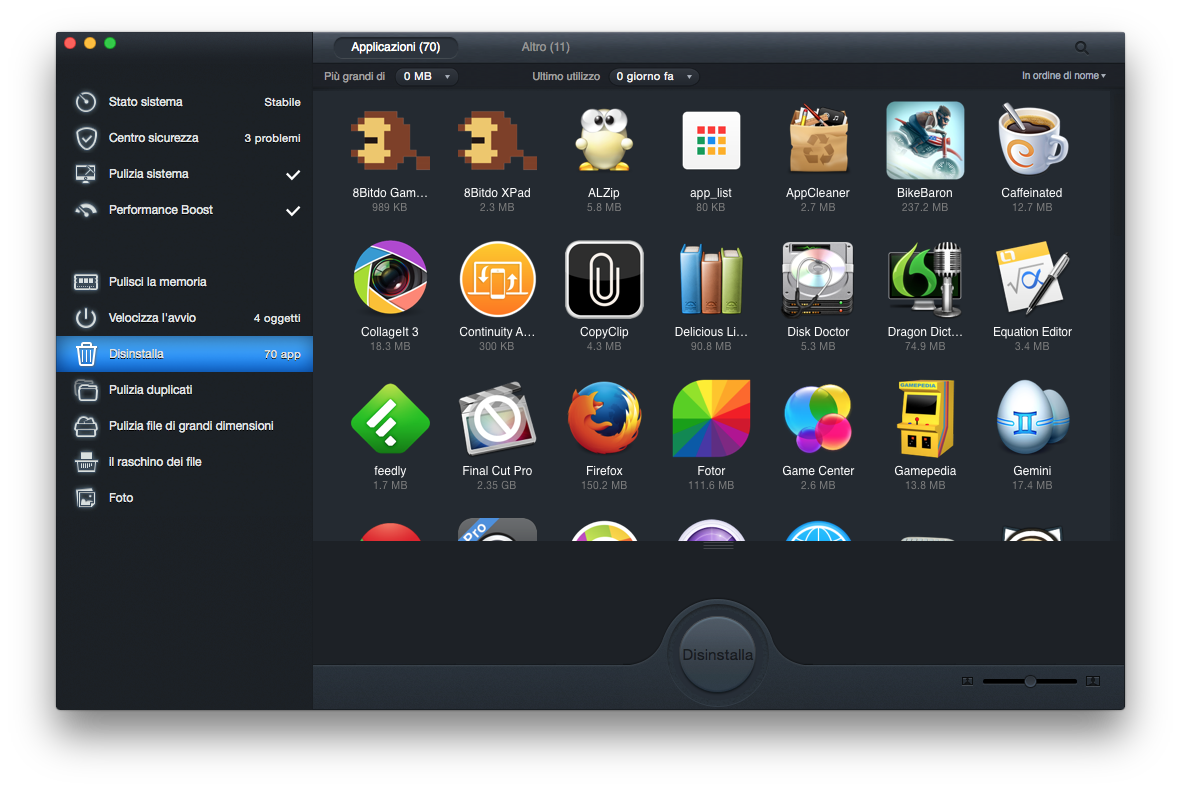Select the 8Bitdo XPad app icon

[497, 141]
